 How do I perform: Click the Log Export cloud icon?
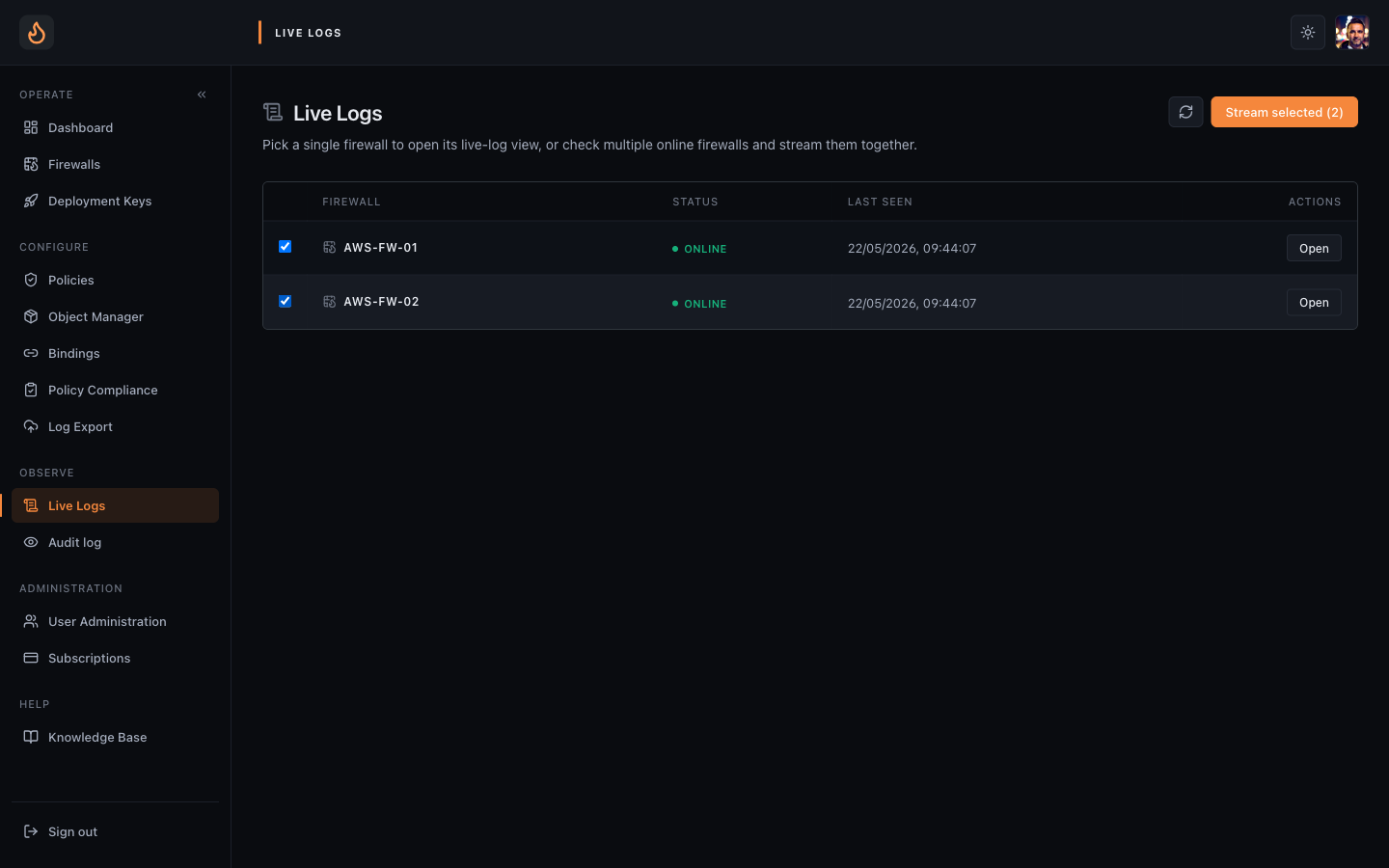pos(31,426)
